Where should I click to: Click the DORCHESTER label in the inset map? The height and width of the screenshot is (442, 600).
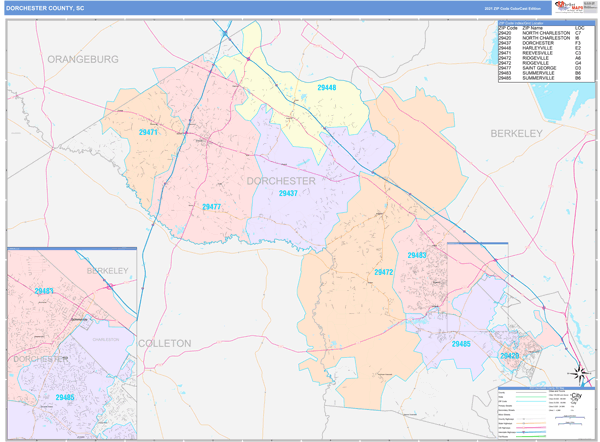[41, 359]
